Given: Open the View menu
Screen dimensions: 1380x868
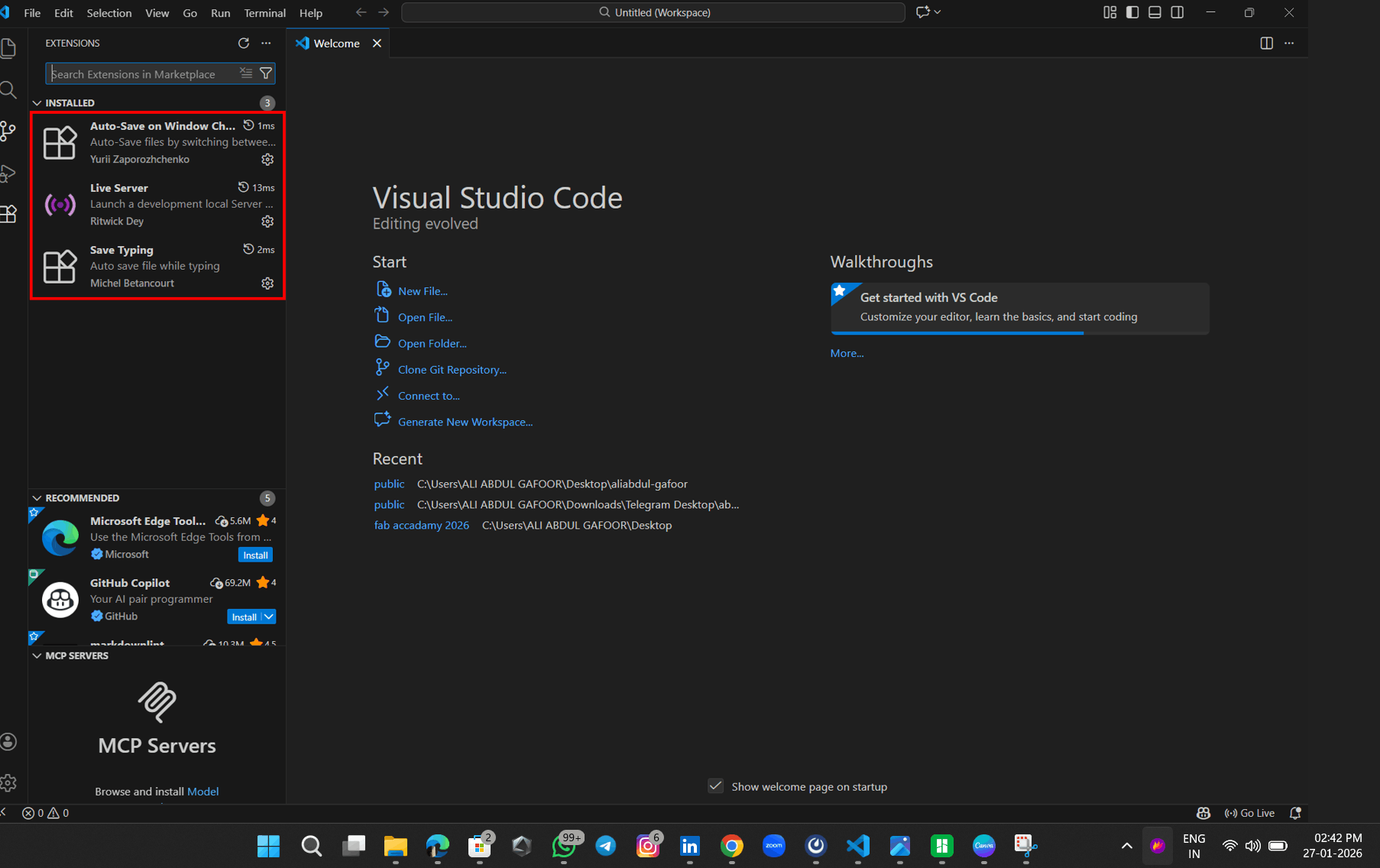Looking at the screenshot, I should (157, 13).
